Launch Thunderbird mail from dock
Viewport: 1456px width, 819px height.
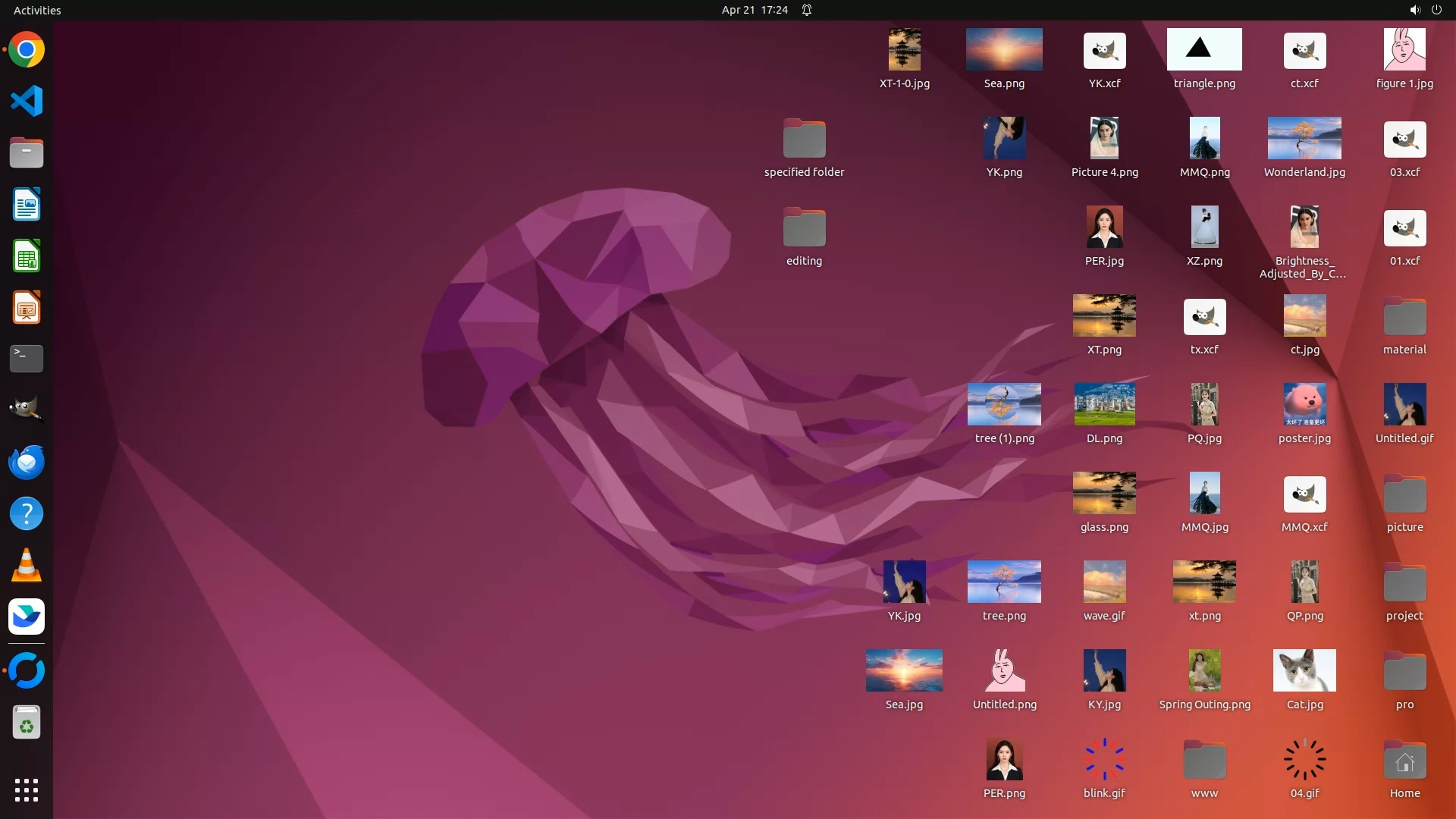[27, 462]
